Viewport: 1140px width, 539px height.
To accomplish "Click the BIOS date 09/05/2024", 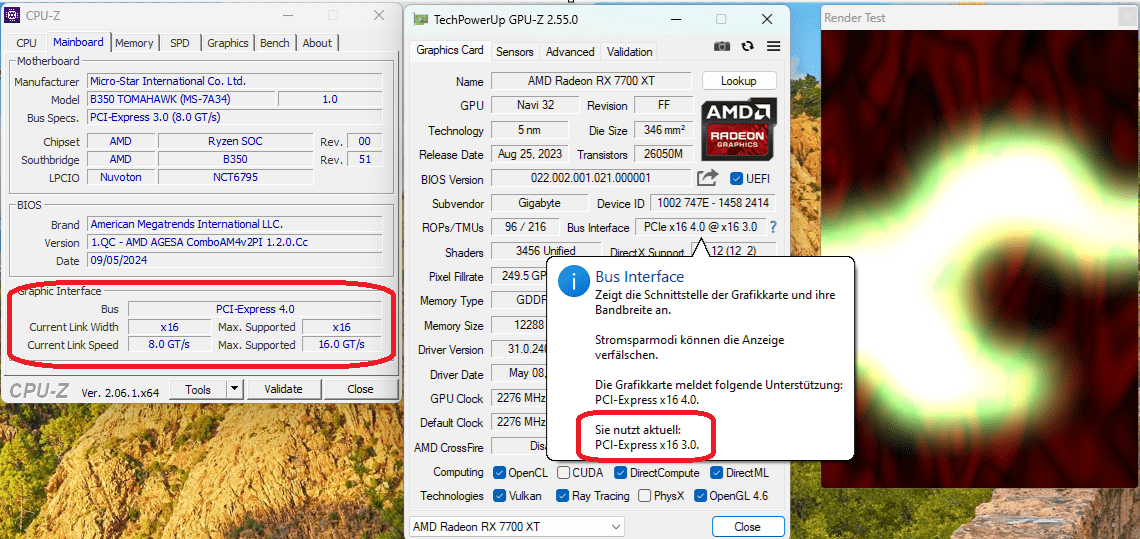I will [x=119, y=260].
